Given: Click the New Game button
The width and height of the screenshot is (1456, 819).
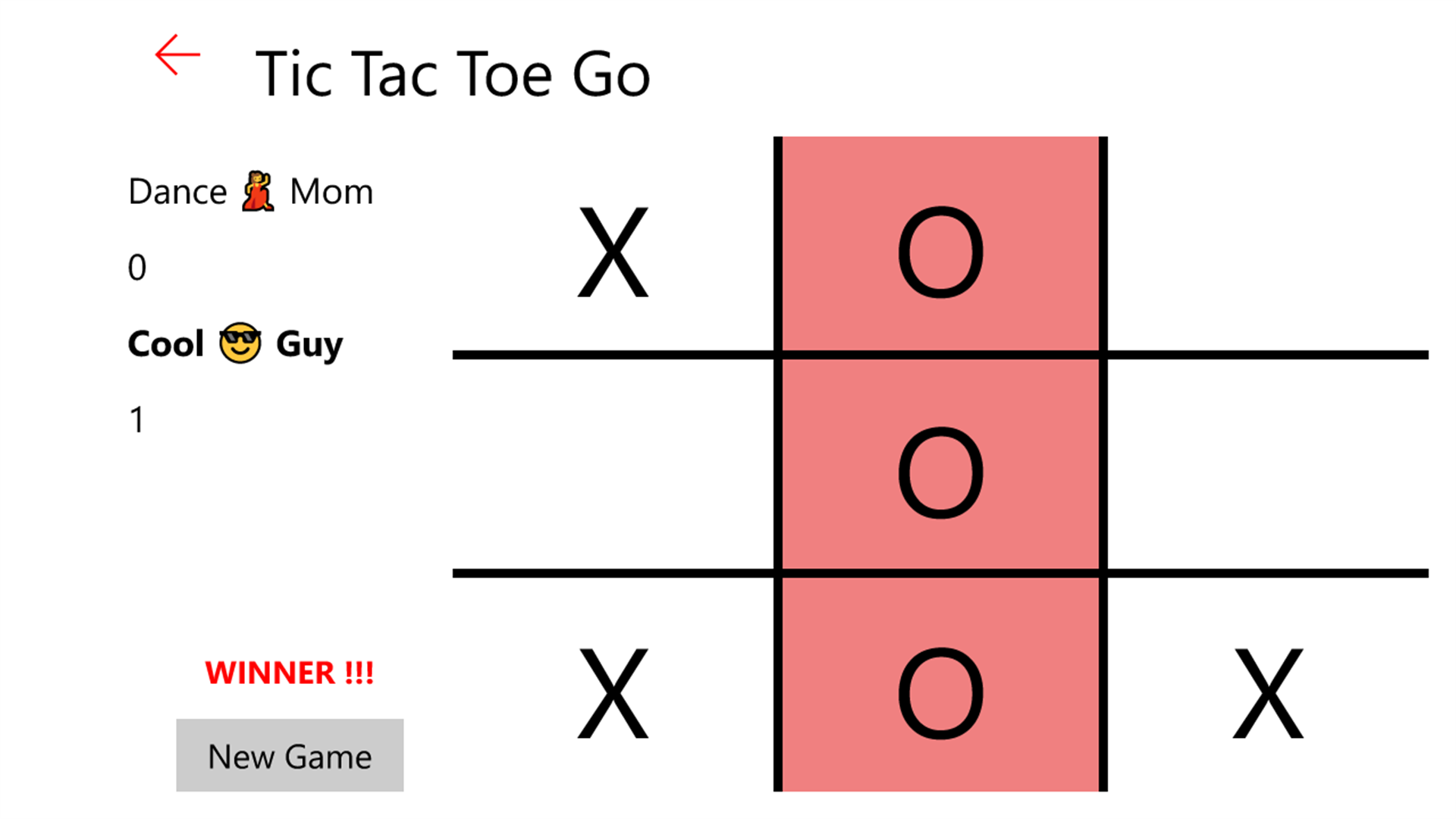Looking at the screenshot, I should click(x=289, y=755).
